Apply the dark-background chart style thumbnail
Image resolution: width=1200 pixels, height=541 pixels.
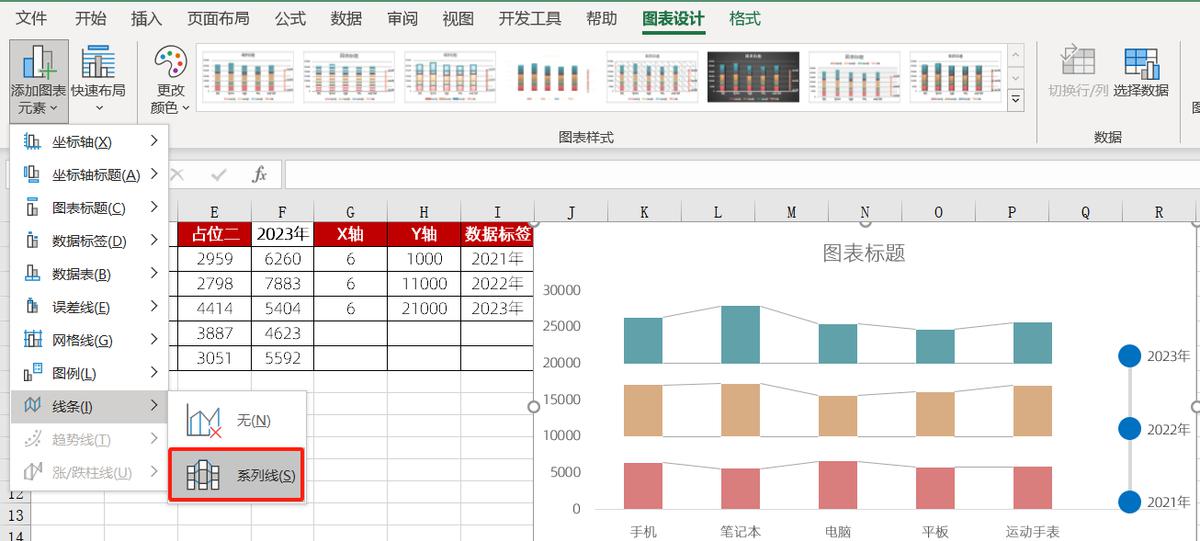753,78
